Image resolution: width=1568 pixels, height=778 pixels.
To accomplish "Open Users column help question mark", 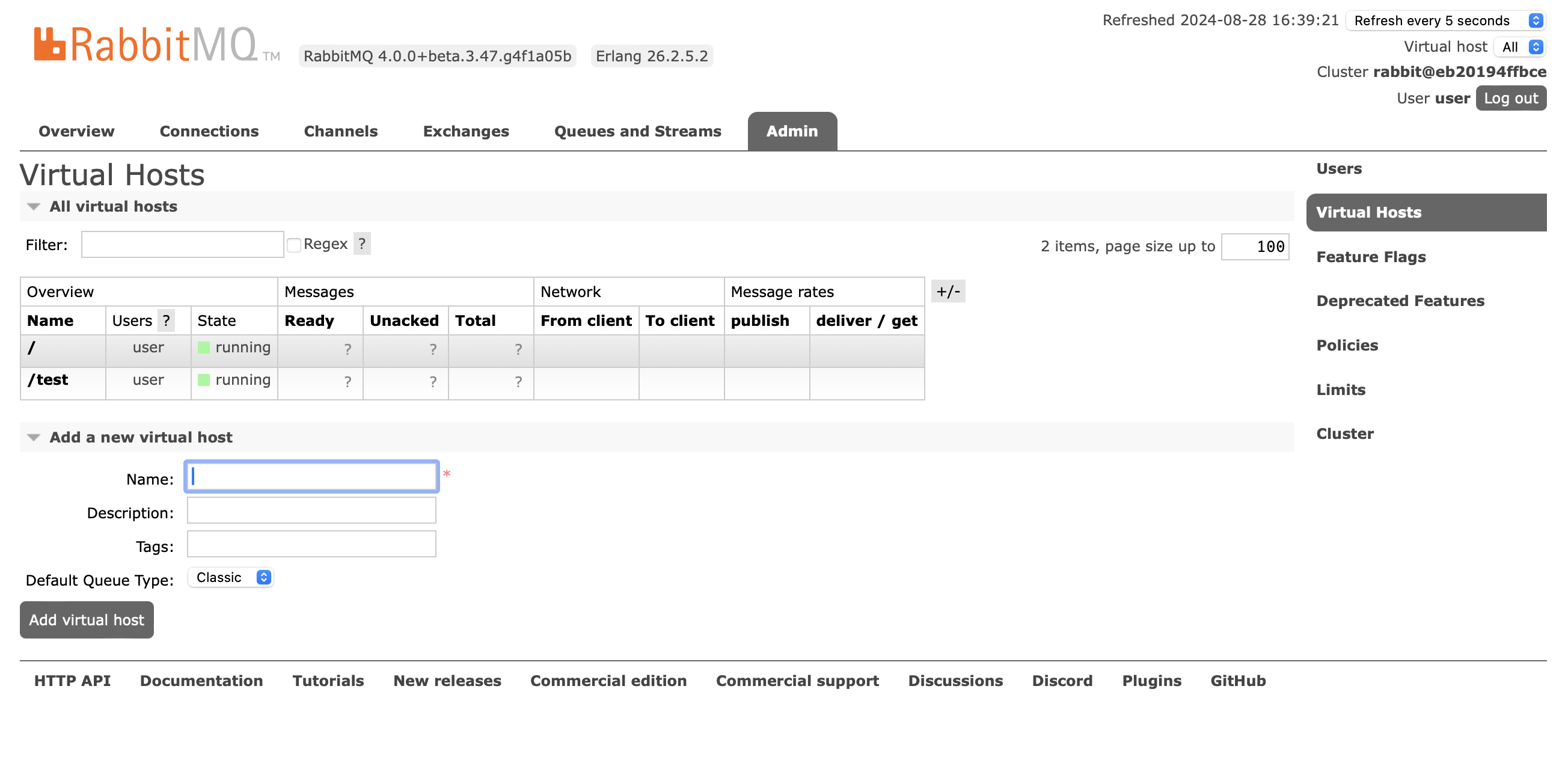I will pyautogui.click(x=165, y=321).
